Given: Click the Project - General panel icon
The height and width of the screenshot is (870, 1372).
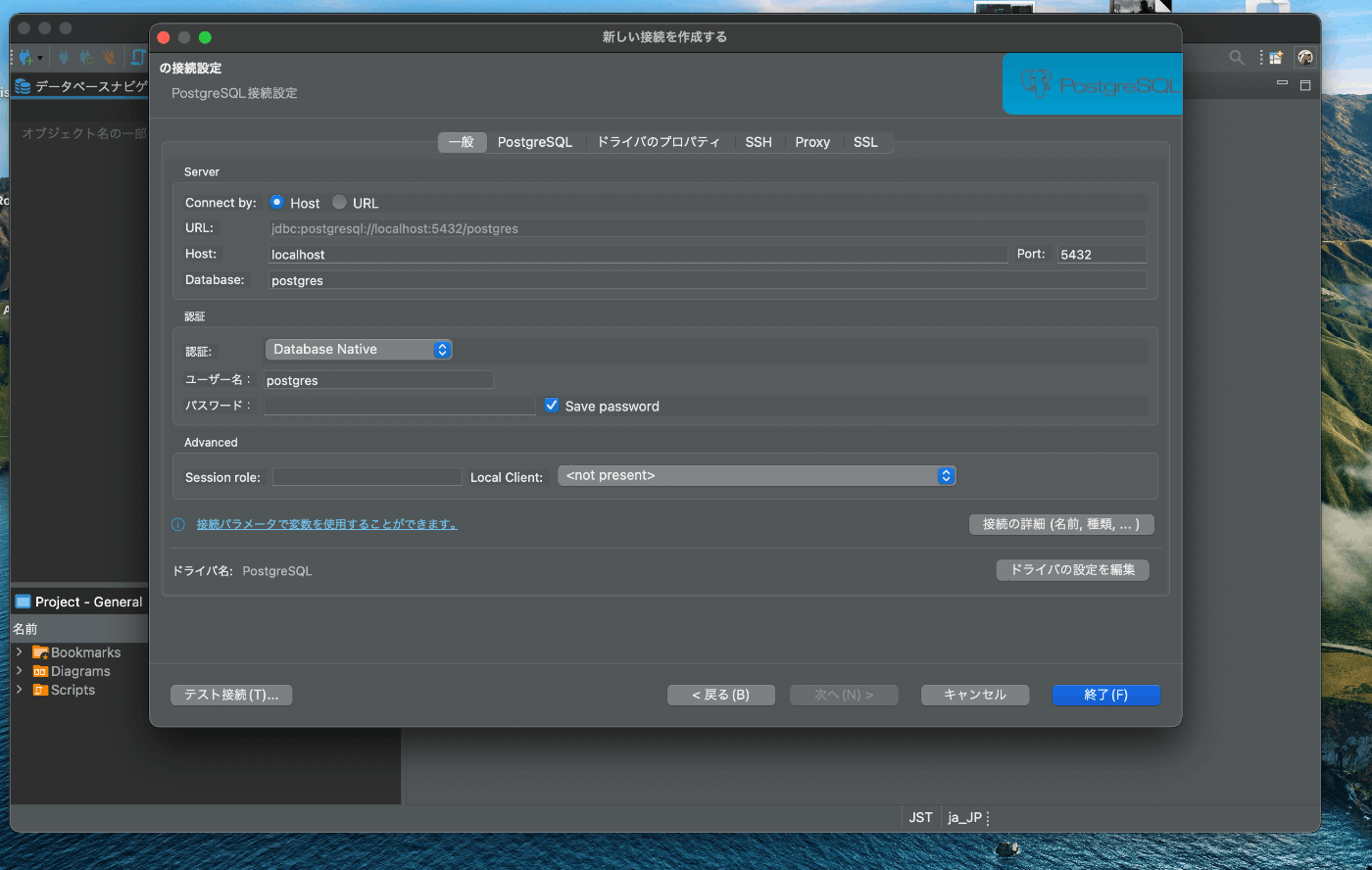Looking at the screenshot, I should [23, 602].
